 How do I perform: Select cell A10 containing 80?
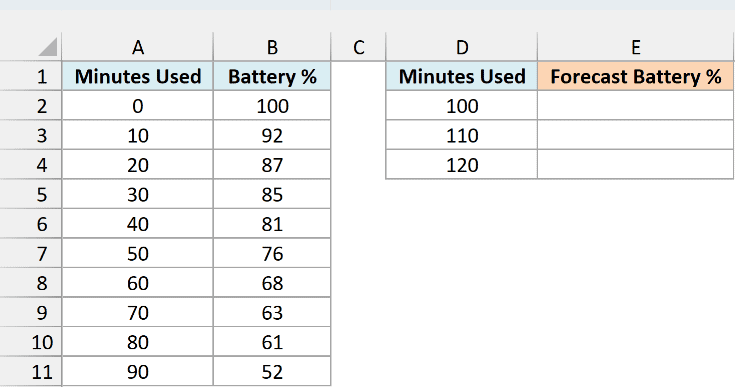click(137, 342)
